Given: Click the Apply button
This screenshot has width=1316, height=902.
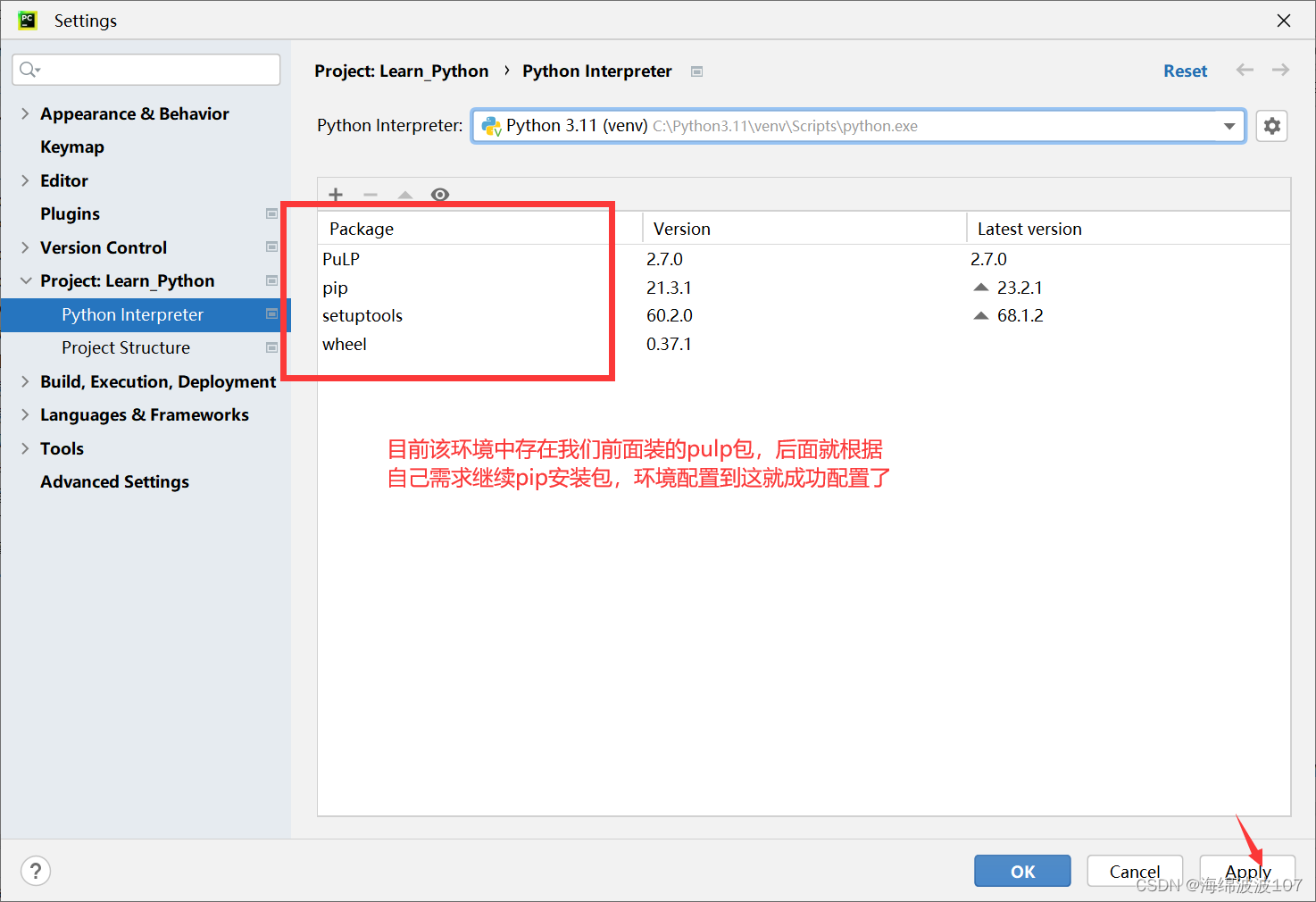Looking at the screenshot, I should 1247,871.
